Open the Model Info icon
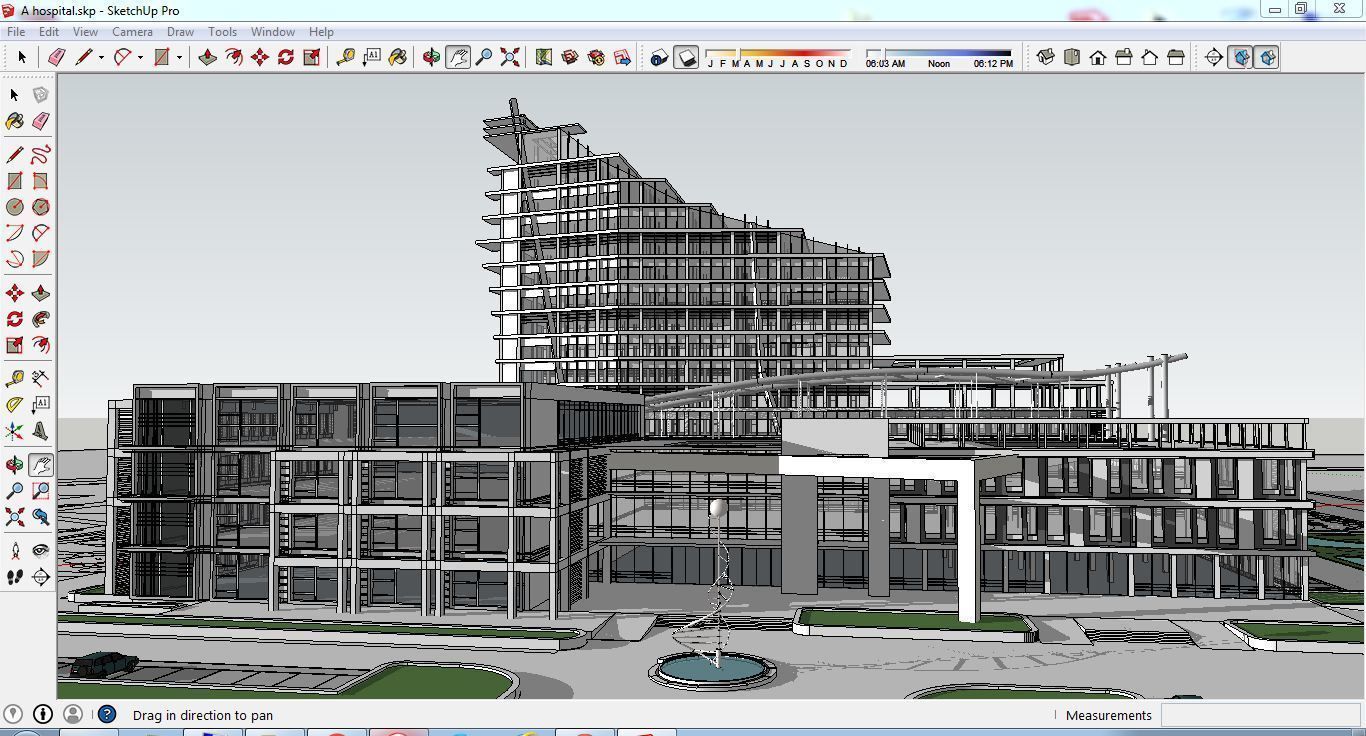 659,58
